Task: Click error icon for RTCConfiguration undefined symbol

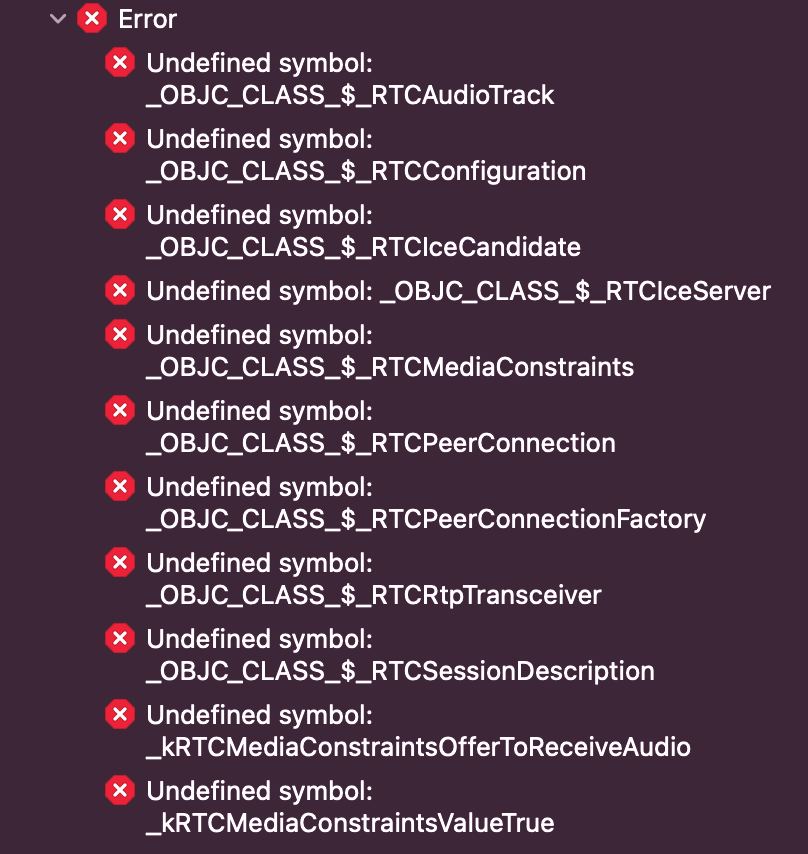Action: click(120, 139)
